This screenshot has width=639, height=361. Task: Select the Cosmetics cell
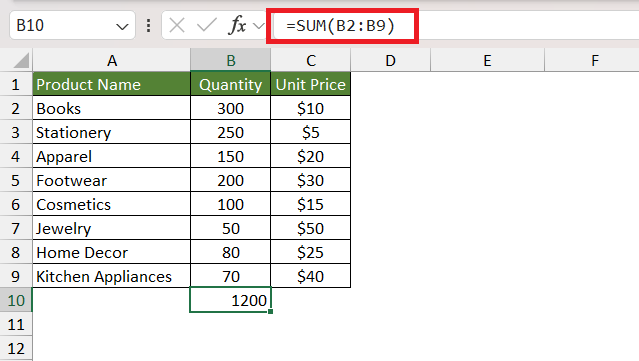[112, 205]
